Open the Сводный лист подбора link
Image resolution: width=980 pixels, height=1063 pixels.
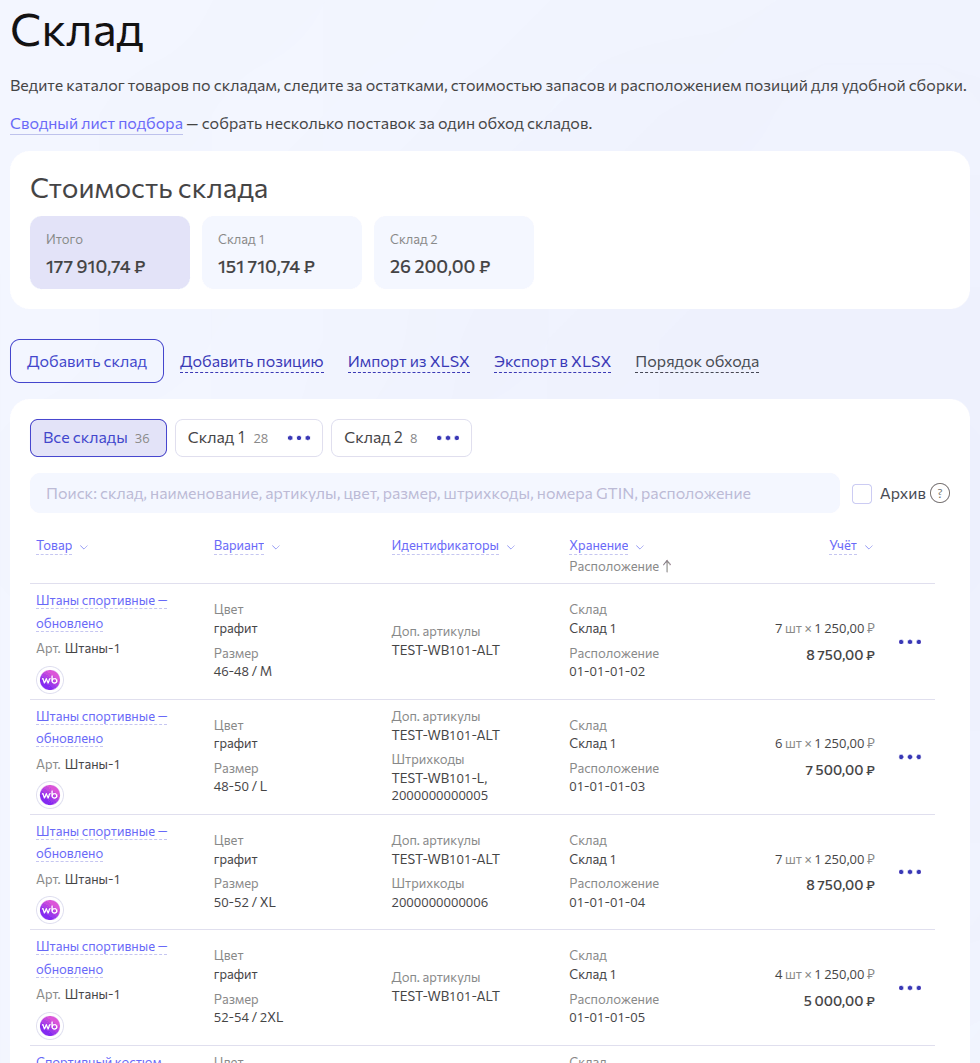pyautogui.click(x=96, y=124)
